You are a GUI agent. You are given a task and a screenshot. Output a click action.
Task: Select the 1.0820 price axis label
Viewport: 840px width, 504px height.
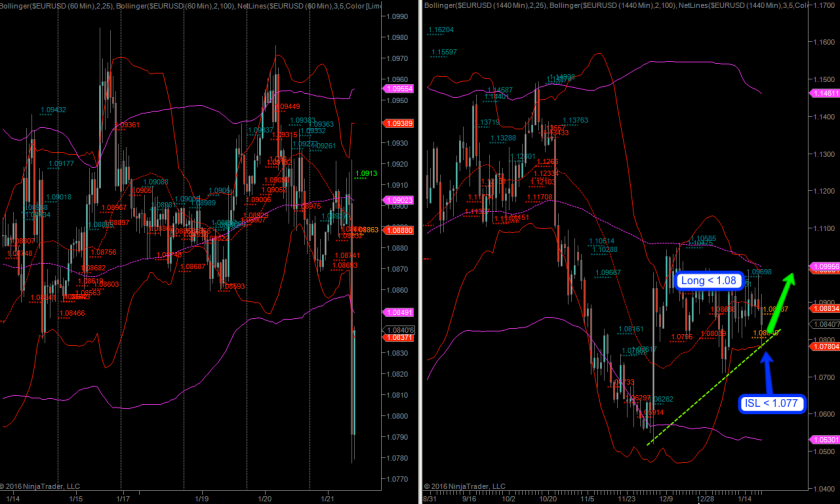[397, 374]
